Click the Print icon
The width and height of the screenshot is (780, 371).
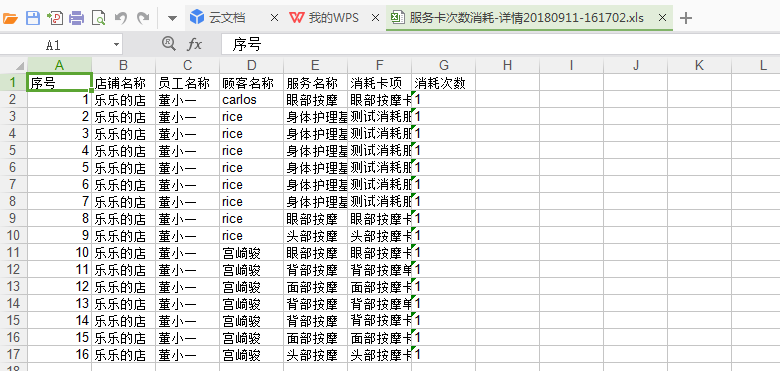[77, 19]
